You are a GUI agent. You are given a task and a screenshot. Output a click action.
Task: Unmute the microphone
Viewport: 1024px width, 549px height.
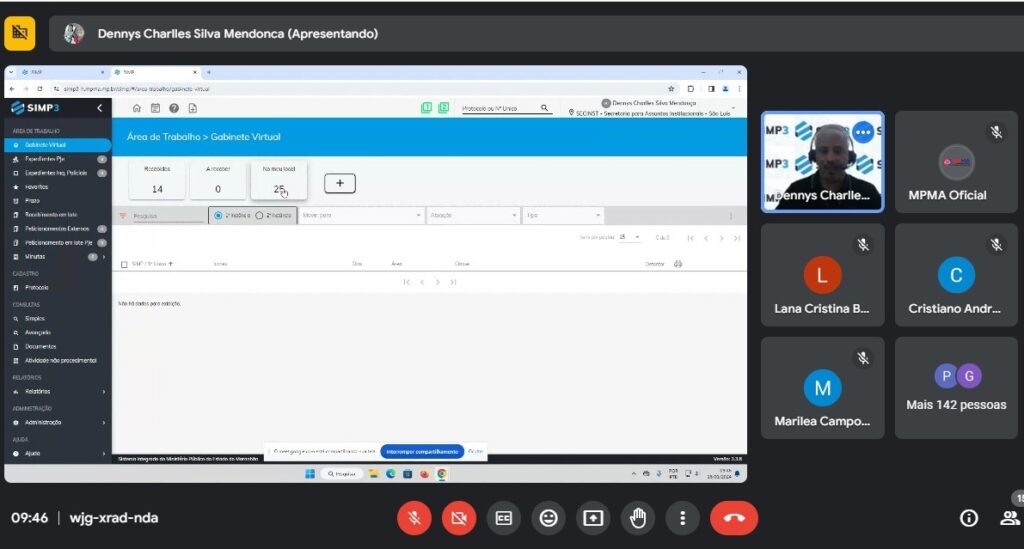click(414, 518)
